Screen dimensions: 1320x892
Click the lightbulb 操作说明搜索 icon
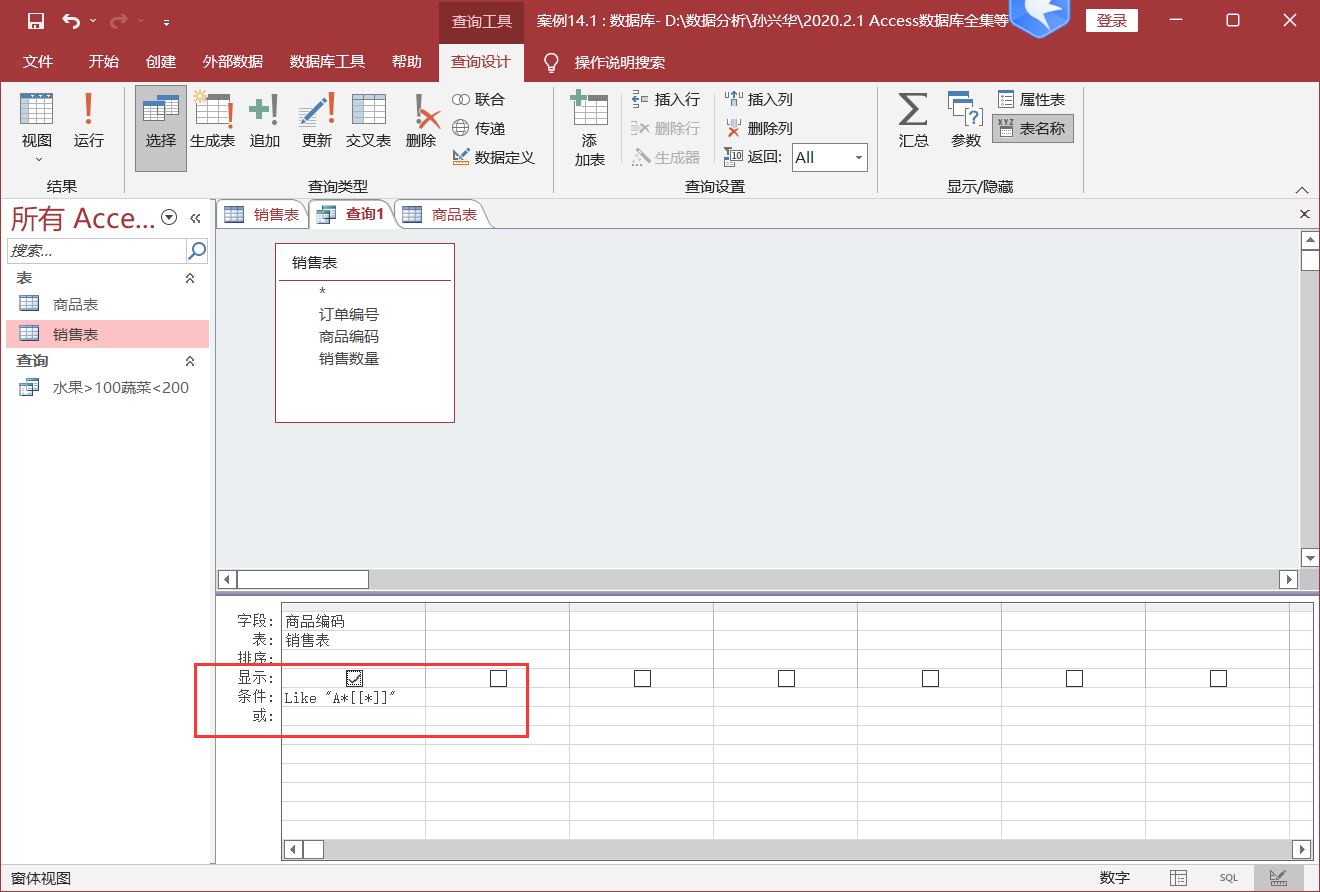click(x=551, y=62)
